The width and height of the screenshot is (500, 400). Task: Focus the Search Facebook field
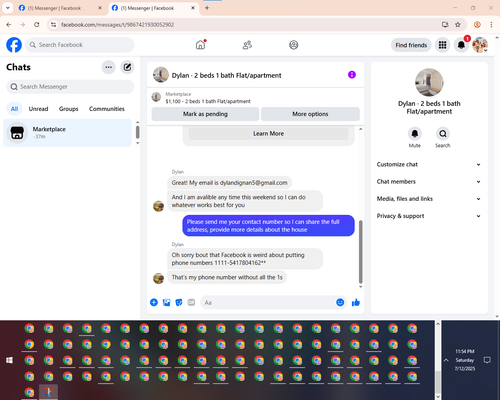[80, 45]
